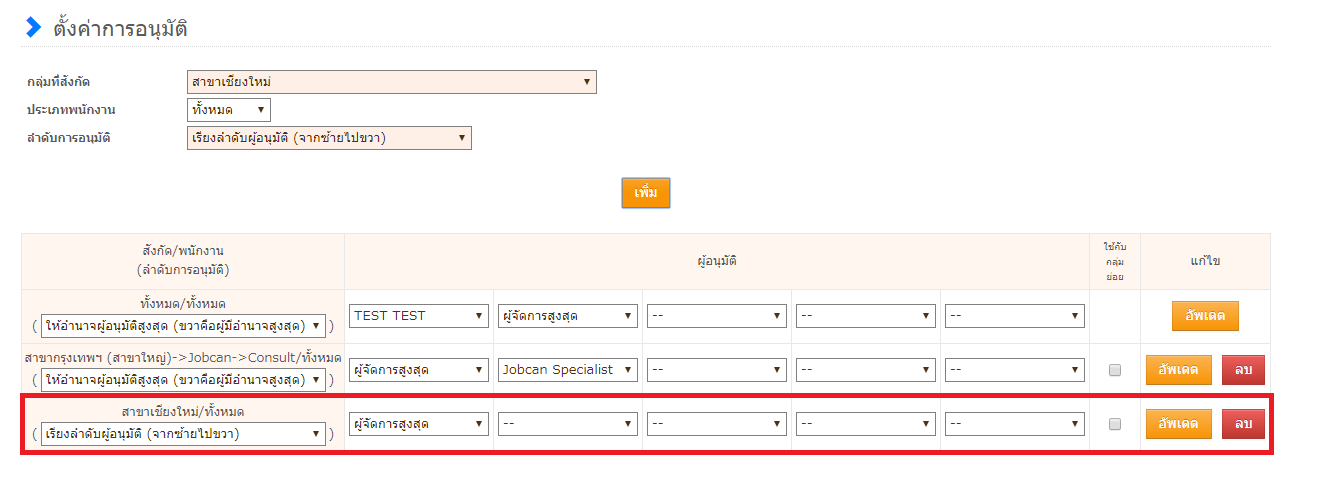Screen dimensions: 1320x491
Task: Delete the สาขาเชียงใหม่ row with the ลบ button
Action: pos(1243,424)
